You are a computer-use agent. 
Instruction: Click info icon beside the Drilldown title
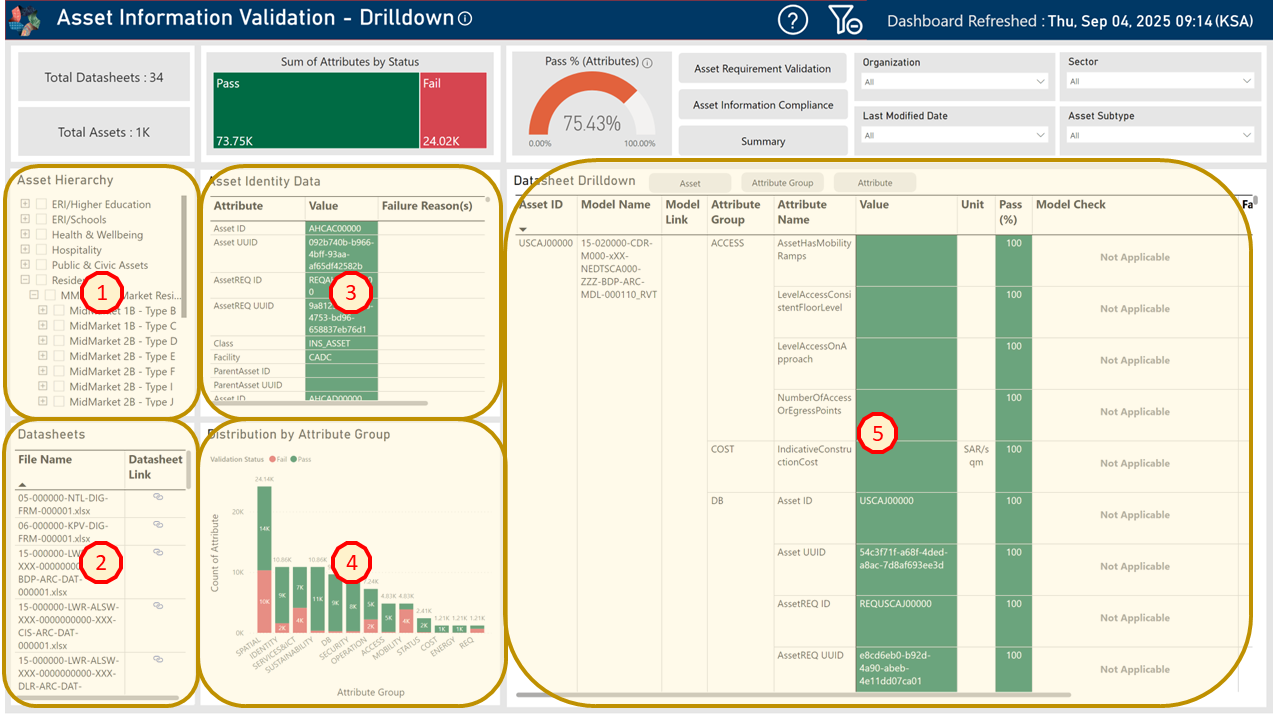[465, 19]
